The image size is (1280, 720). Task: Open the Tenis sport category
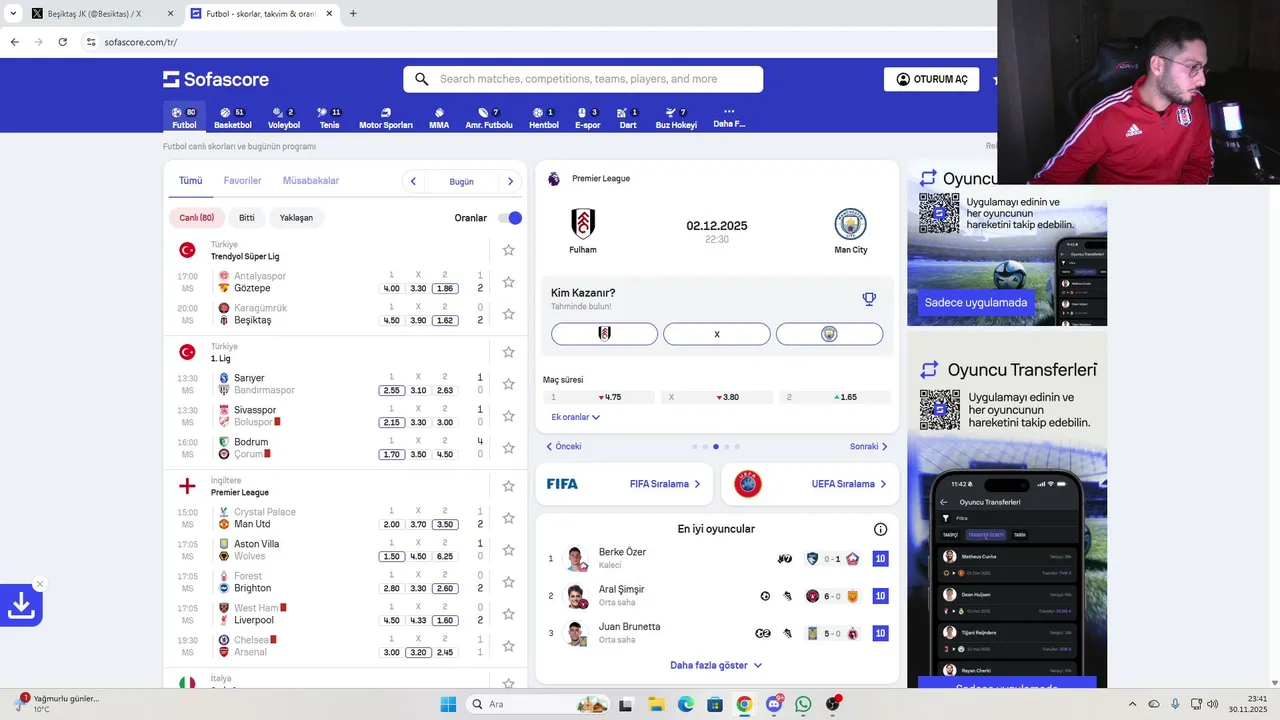tap(329, 118)
